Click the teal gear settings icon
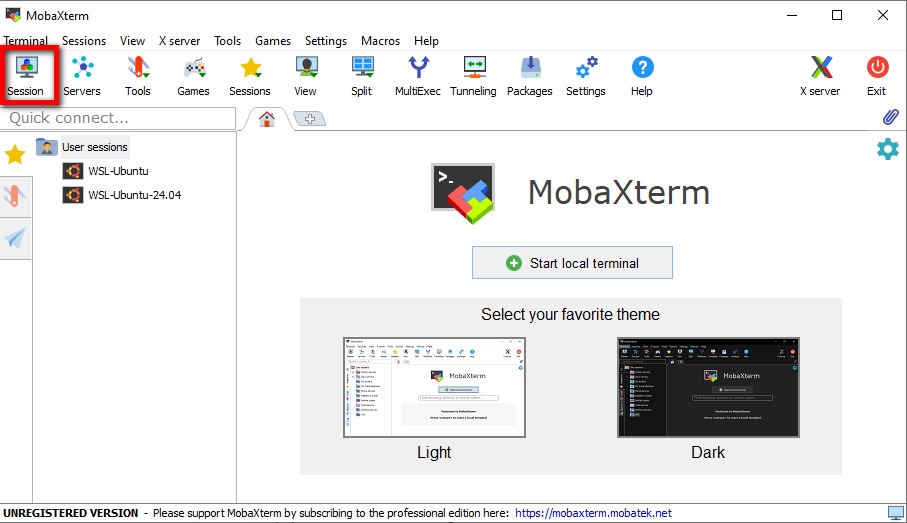Screen dimensions: 907x523 887,149
